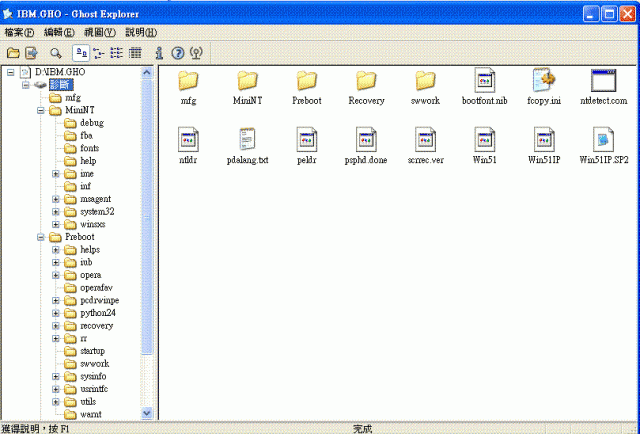Select the bootfont.nib file
This screenshot has height=434, width=640.
[x=484, y=87]
